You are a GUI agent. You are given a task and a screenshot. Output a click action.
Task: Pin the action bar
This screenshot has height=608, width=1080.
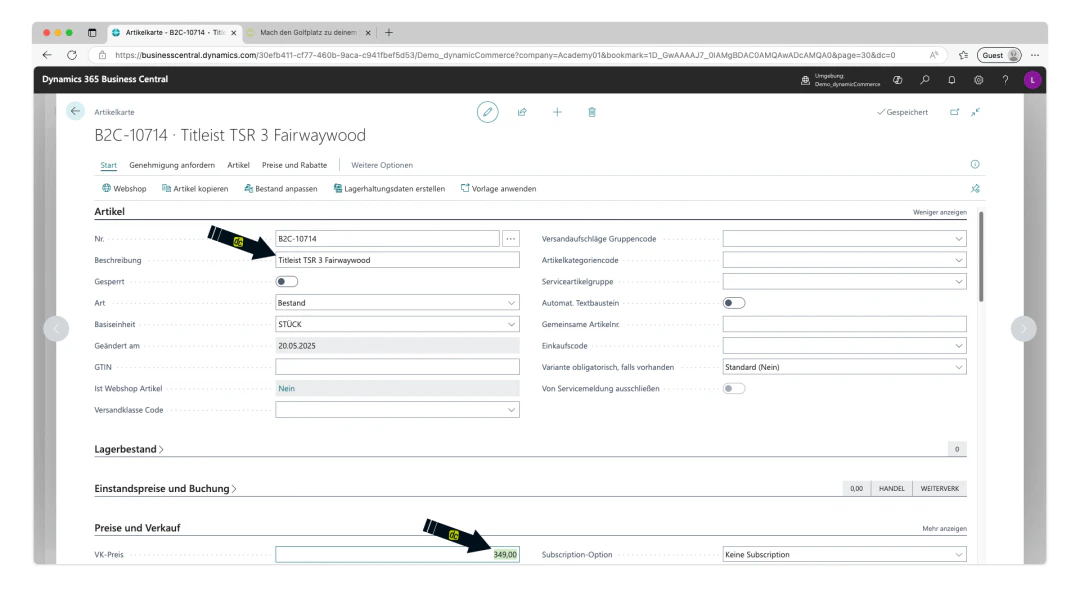975,189
